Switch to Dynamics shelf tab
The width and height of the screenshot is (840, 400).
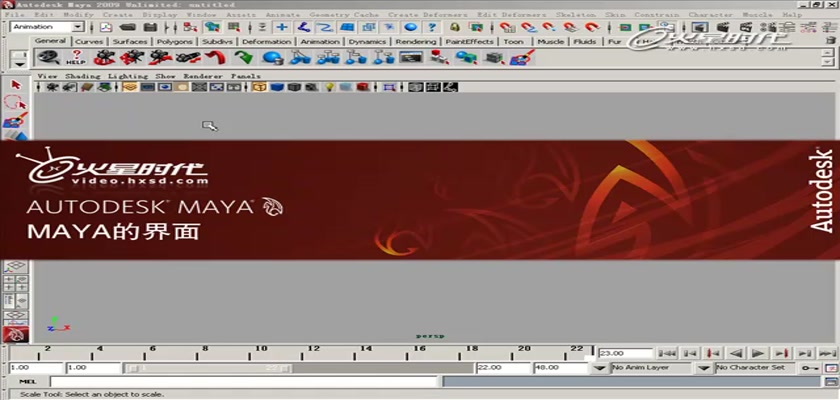[x=368, y=41]
